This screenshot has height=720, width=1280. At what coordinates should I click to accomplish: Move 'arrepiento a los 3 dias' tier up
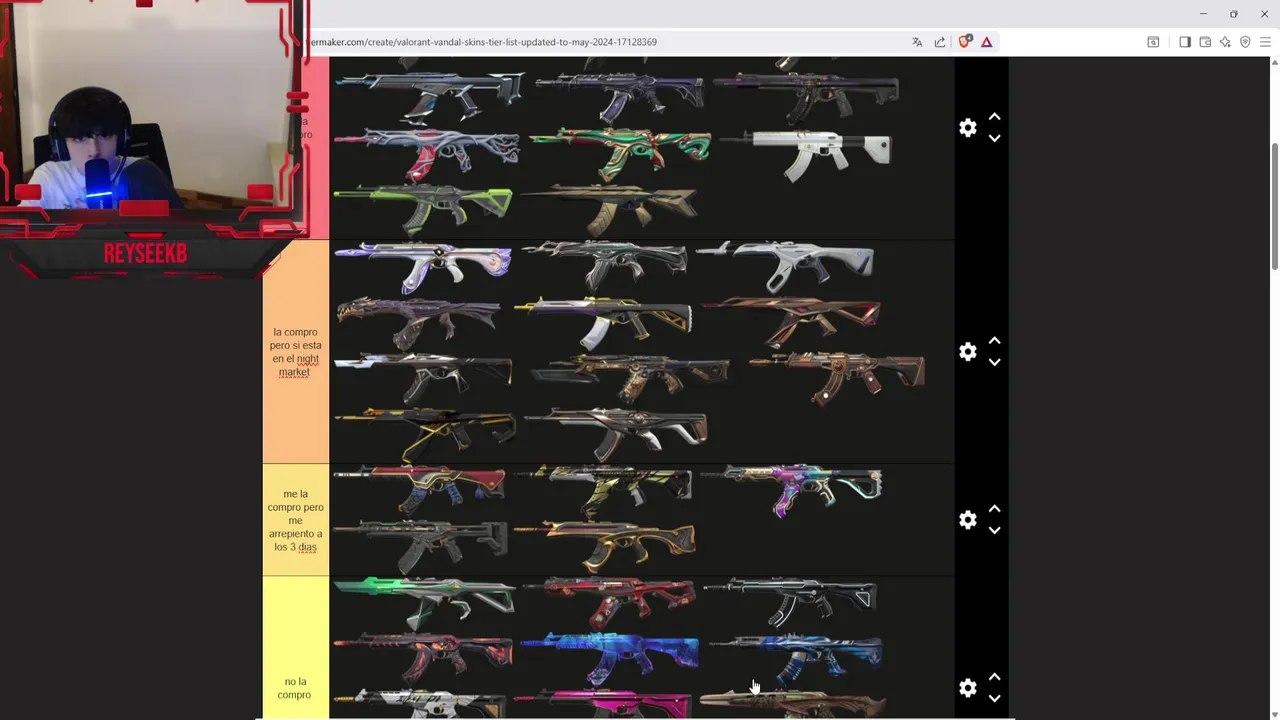[x=994, y=509]
